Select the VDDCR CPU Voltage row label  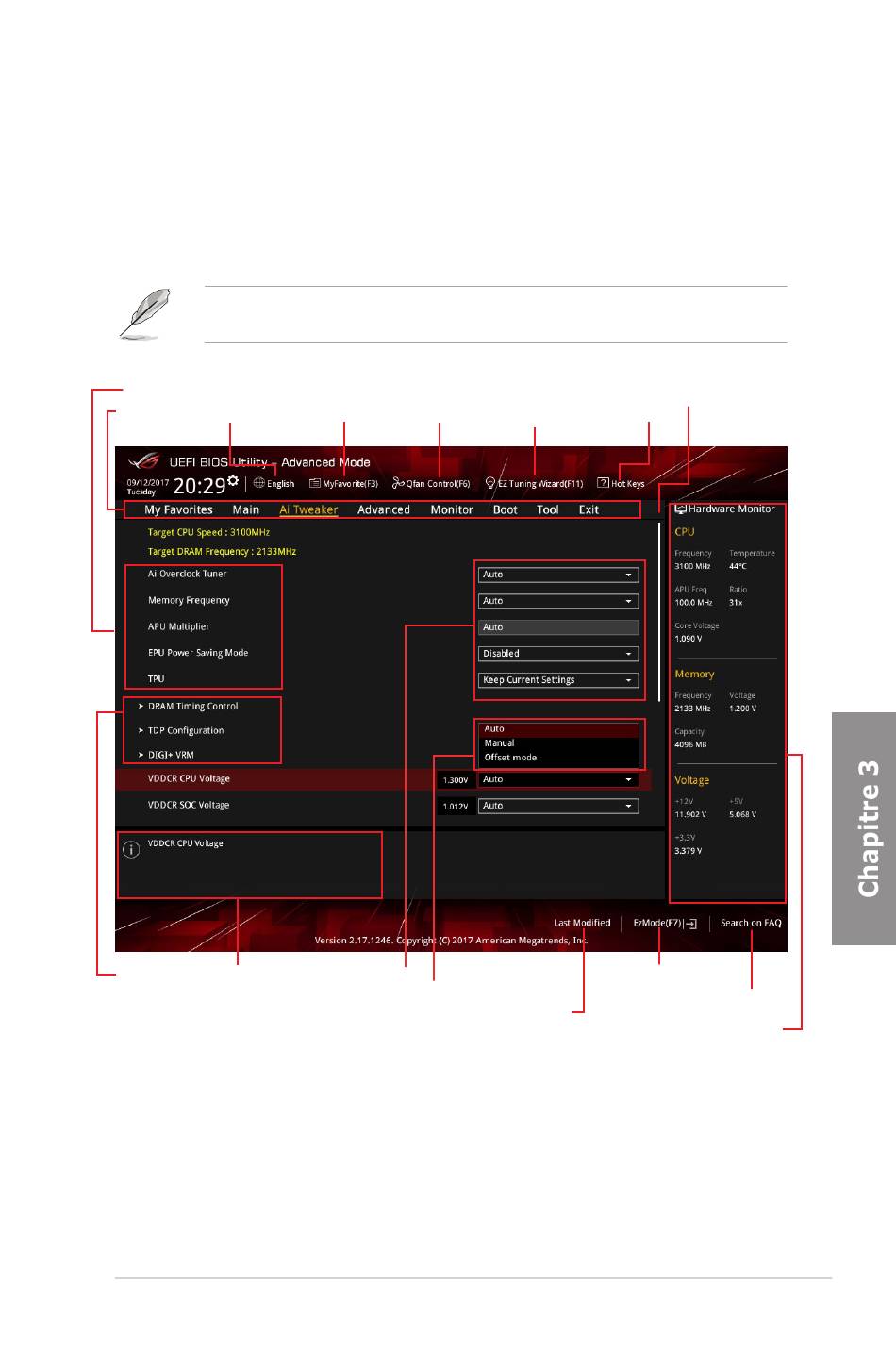tap(189, 779)
